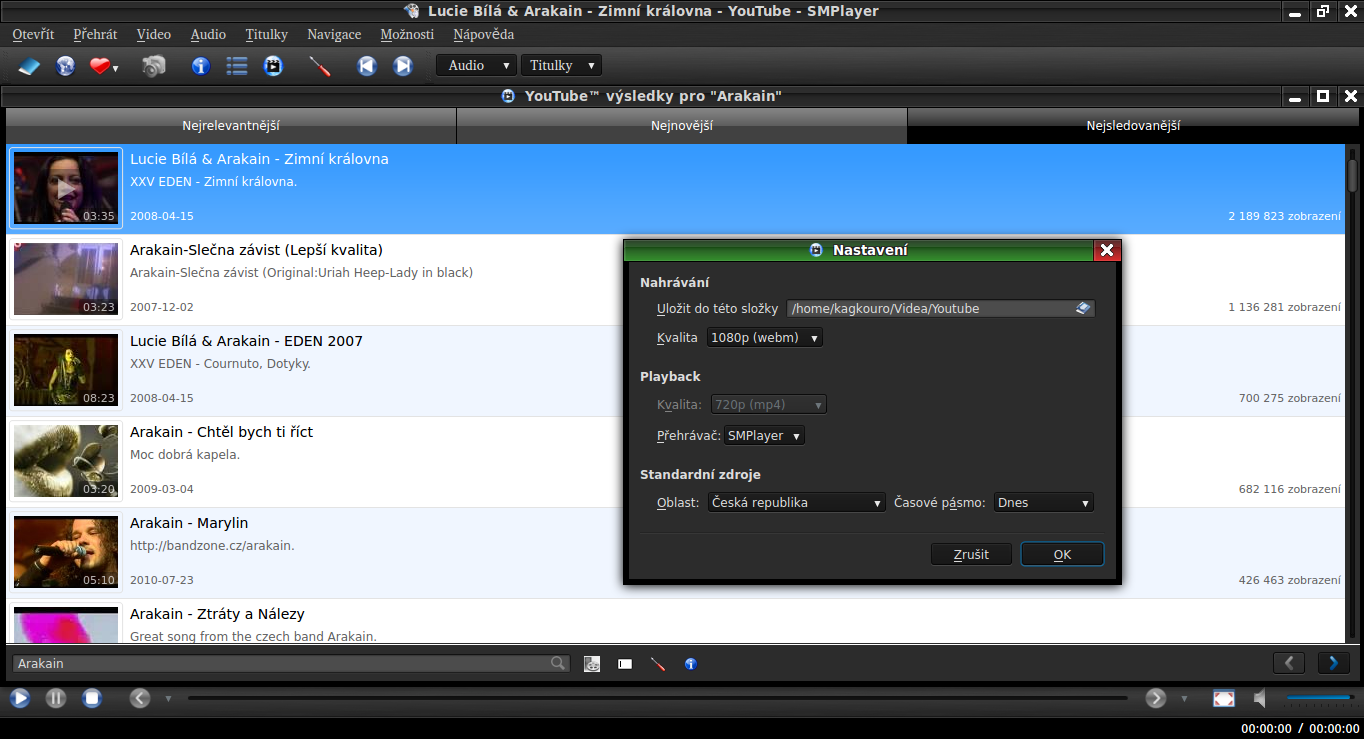Image resolution: width=1364 pixels, height=739 pixels.
Task: Mute the audio with the speaker icon
Action: tap(1260, 698)
